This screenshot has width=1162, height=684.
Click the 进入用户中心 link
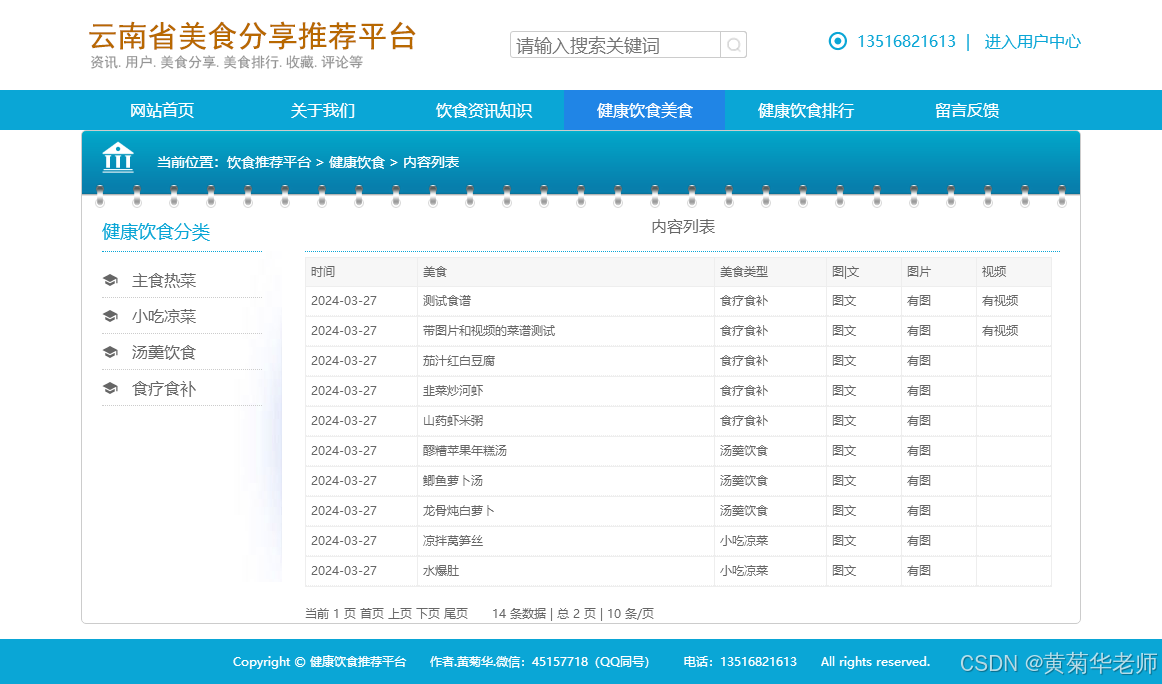(1032, 42)
